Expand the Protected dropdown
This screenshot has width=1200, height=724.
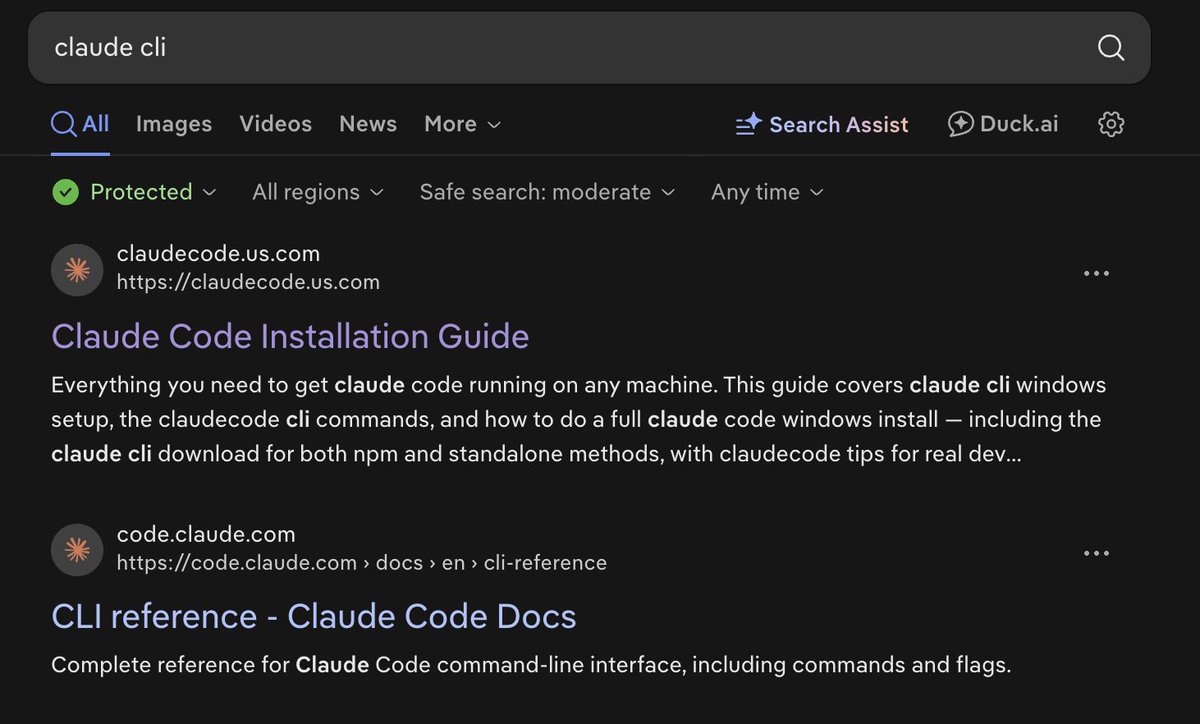click(134, 192)
